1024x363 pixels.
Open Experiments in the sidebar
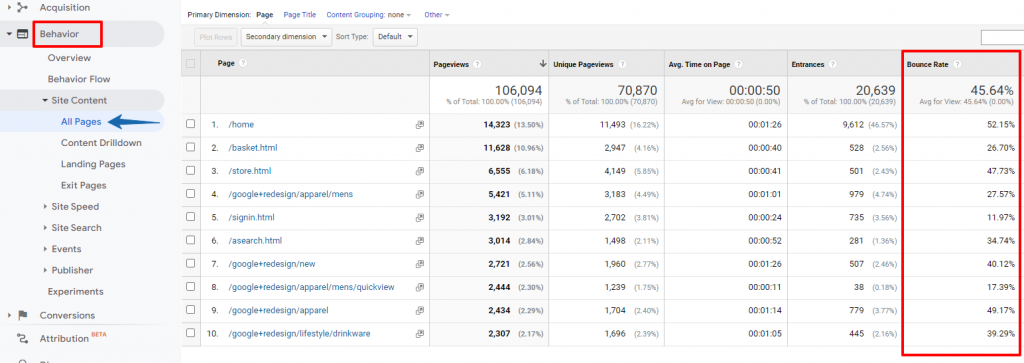pos(76,292)
